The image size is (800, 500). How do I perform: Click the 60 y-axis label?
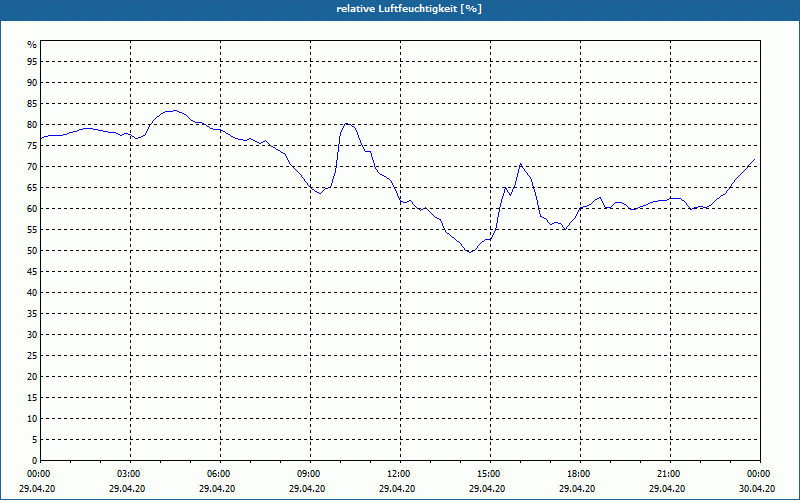pyautogui.click(x=32, y=209)
